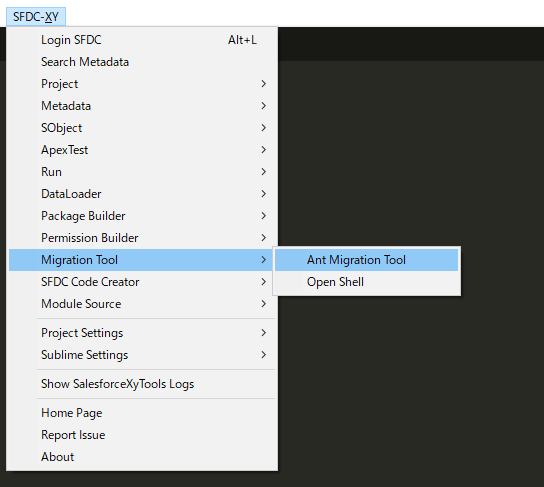Expand the Project submenu arrow
The width and height of the screenshot is (544, 487).
coord(263,84)
